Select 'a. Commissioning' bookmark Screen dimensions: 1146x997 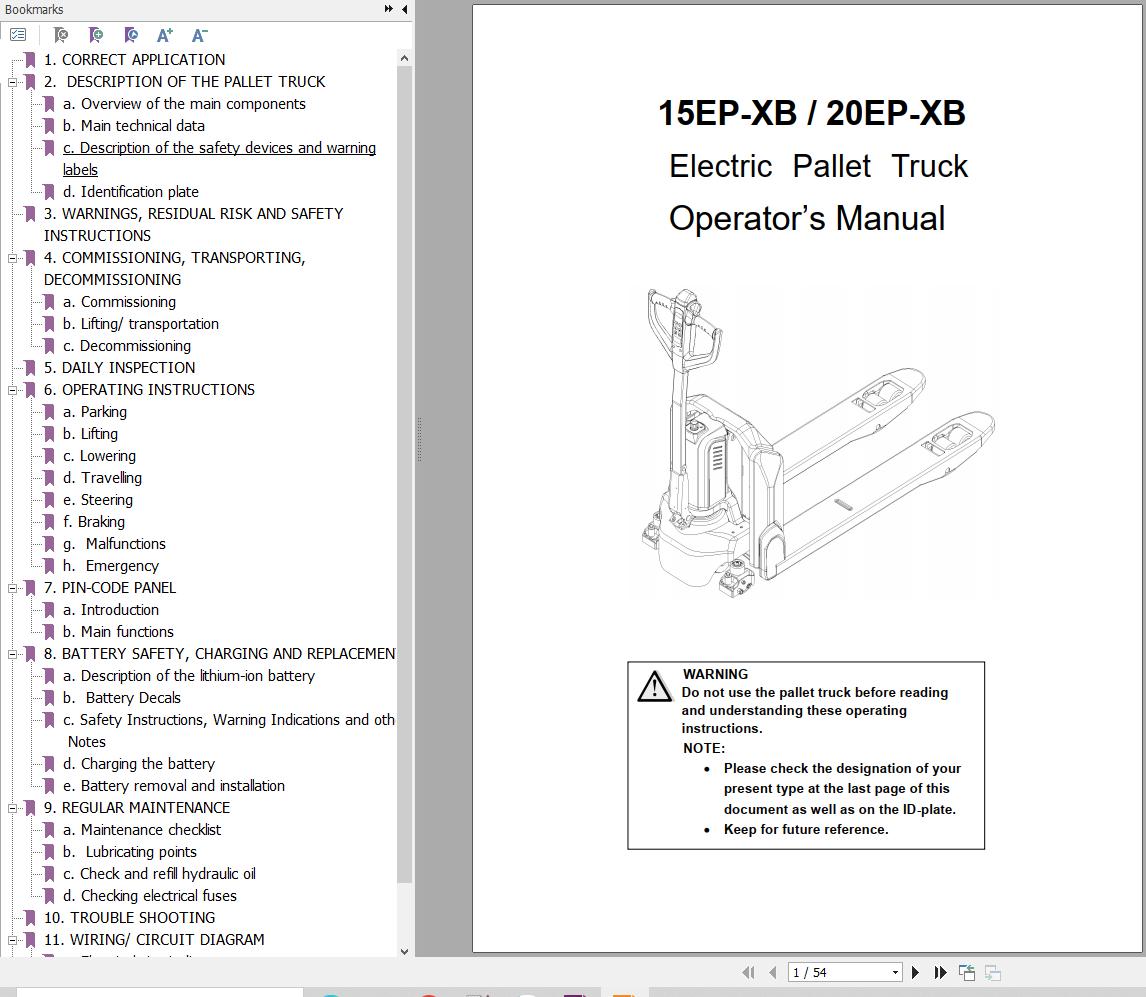pyautogui.click(x=119, y=302)
